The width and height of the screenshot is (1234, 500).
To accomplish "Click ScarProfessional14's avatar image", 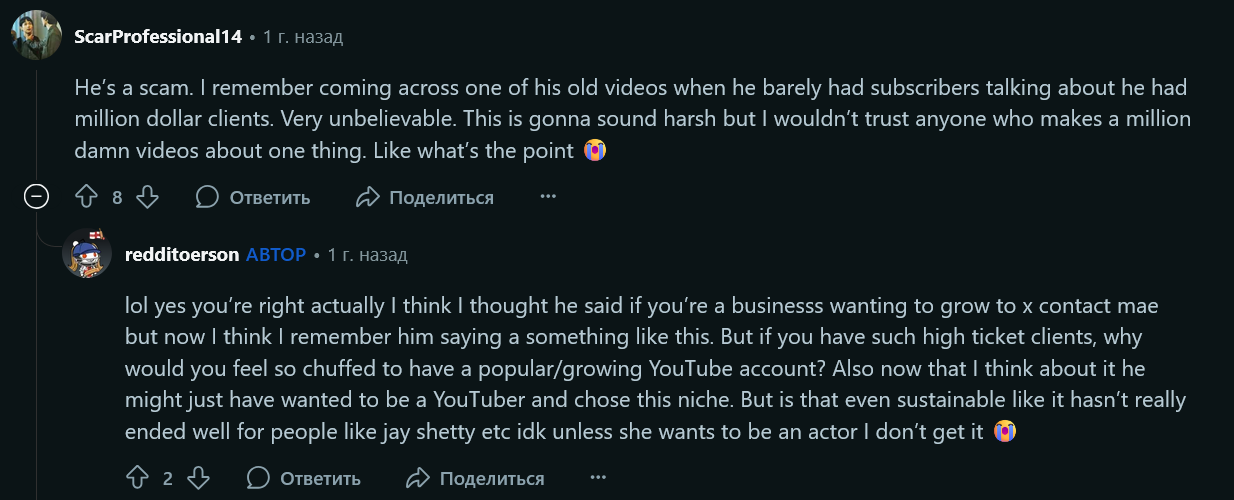I will coord(36,36).
